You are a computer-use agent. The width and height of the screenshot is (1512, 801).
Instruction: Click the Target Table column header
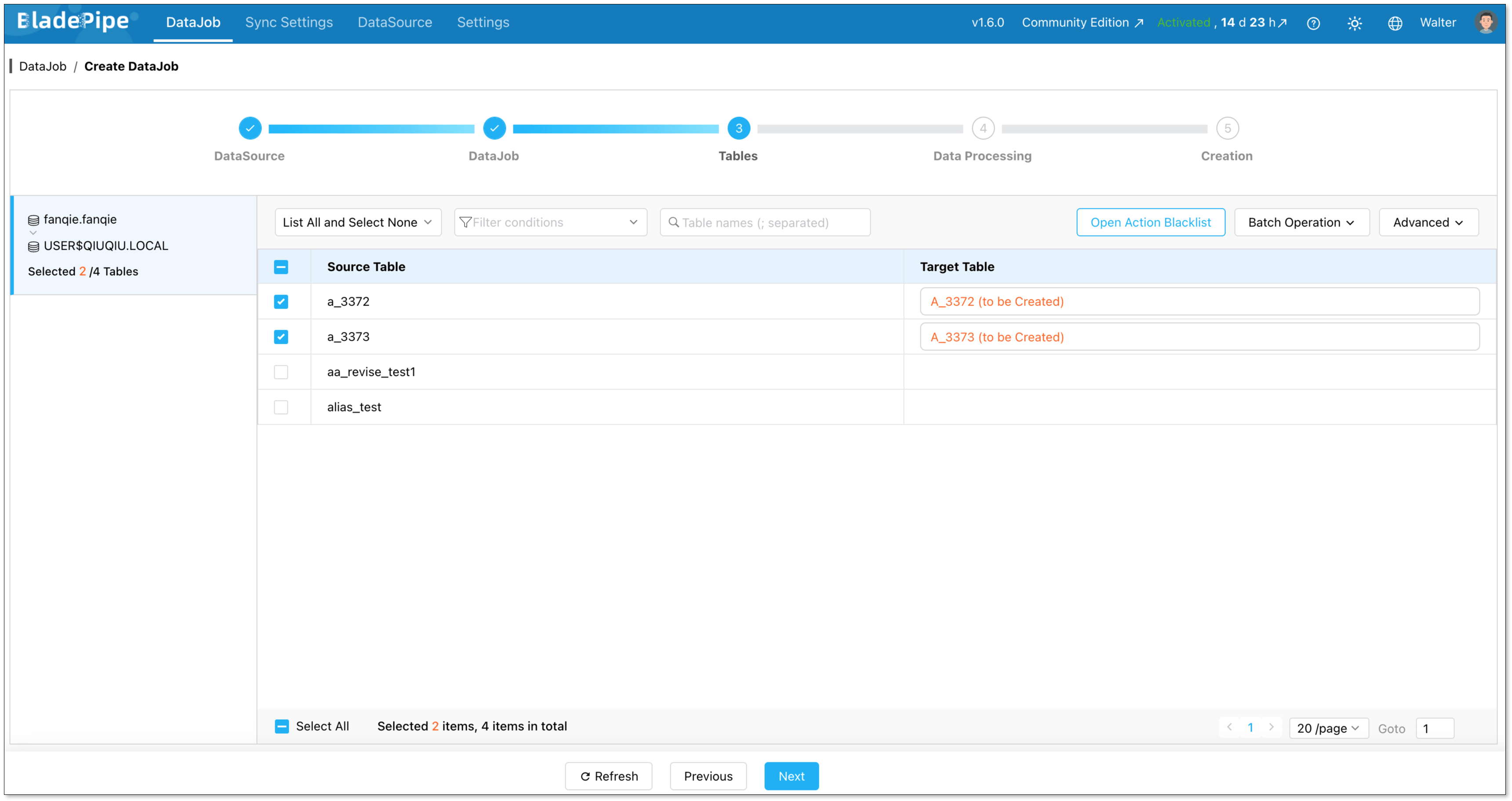click(957, 266)
